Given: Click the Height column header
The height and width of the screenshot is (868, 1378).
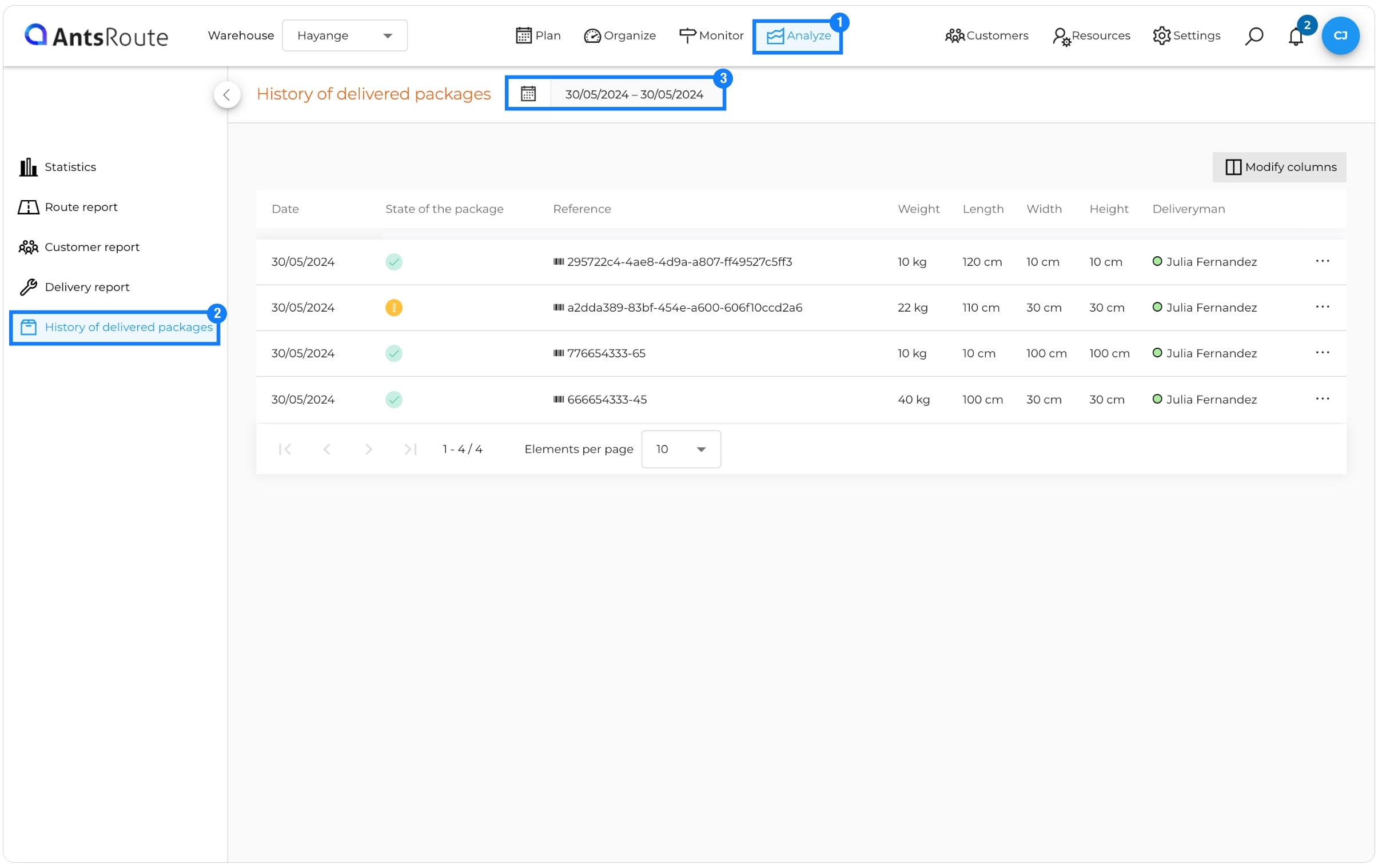Looking at the screenshot, I should pos(1109,209).
